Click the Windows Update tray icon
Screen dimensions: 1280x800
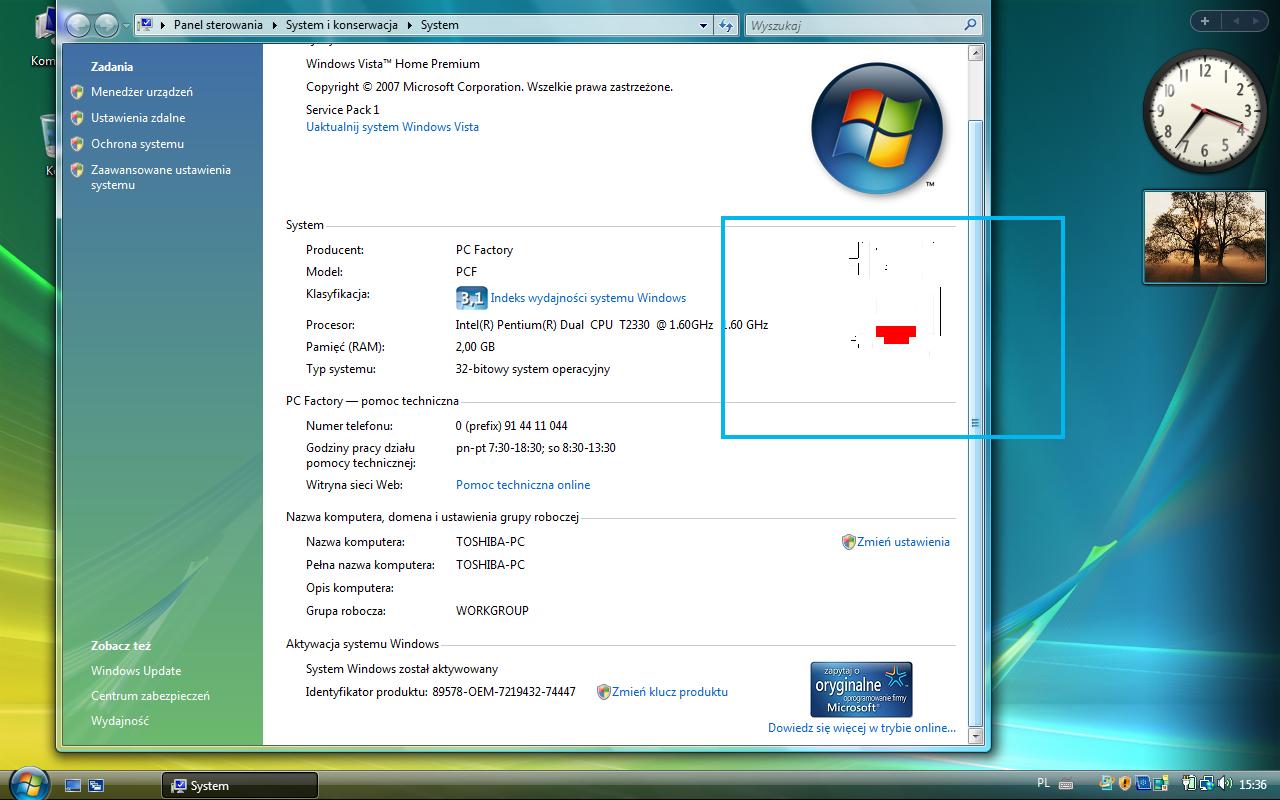tap(1107, 785)
